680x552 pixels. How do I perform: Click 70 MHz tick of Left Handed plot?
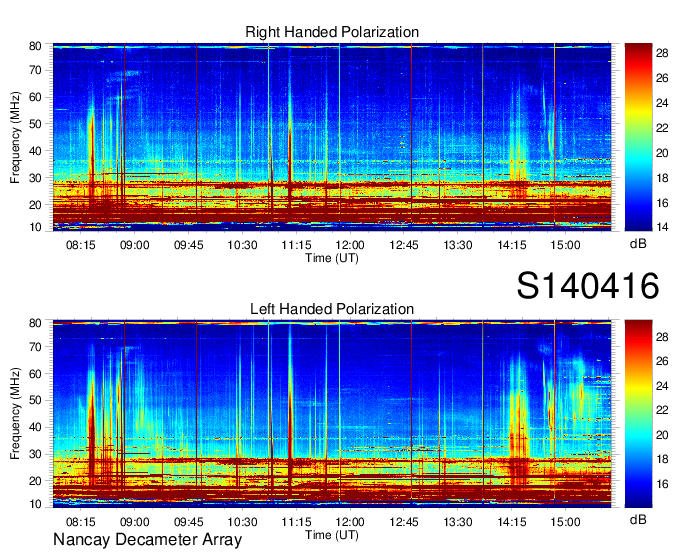pyautogui.click(x=35, y=347)
